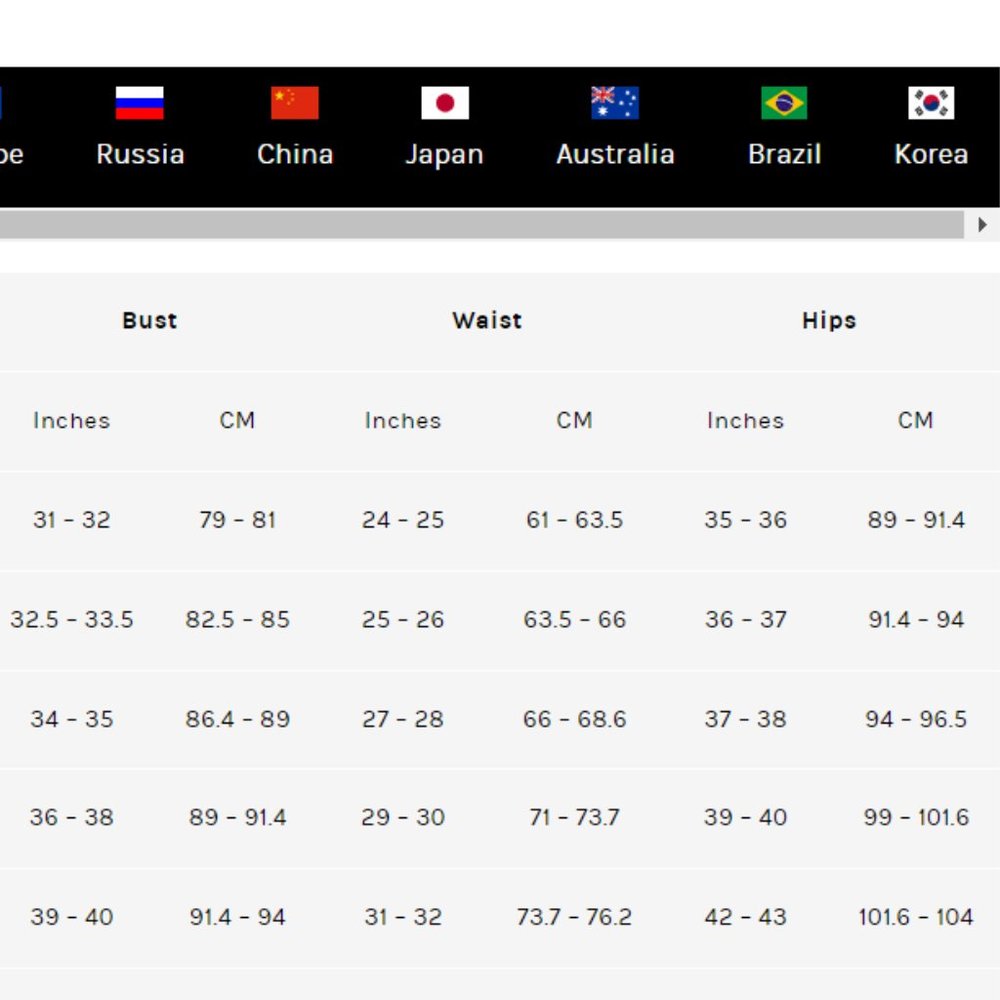Click the right scroll arrow button
This screenshot has height=1000, width=1000.
982,225
